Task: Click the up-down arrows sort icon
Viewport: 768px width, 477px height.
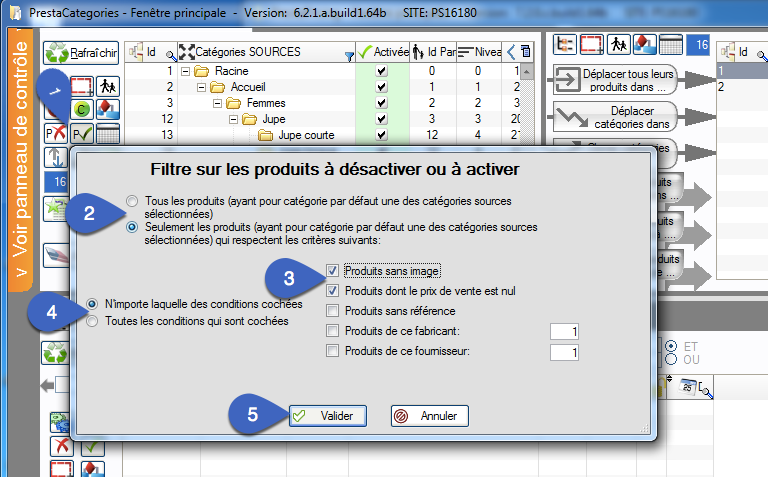Action: (x=55, y=157)
